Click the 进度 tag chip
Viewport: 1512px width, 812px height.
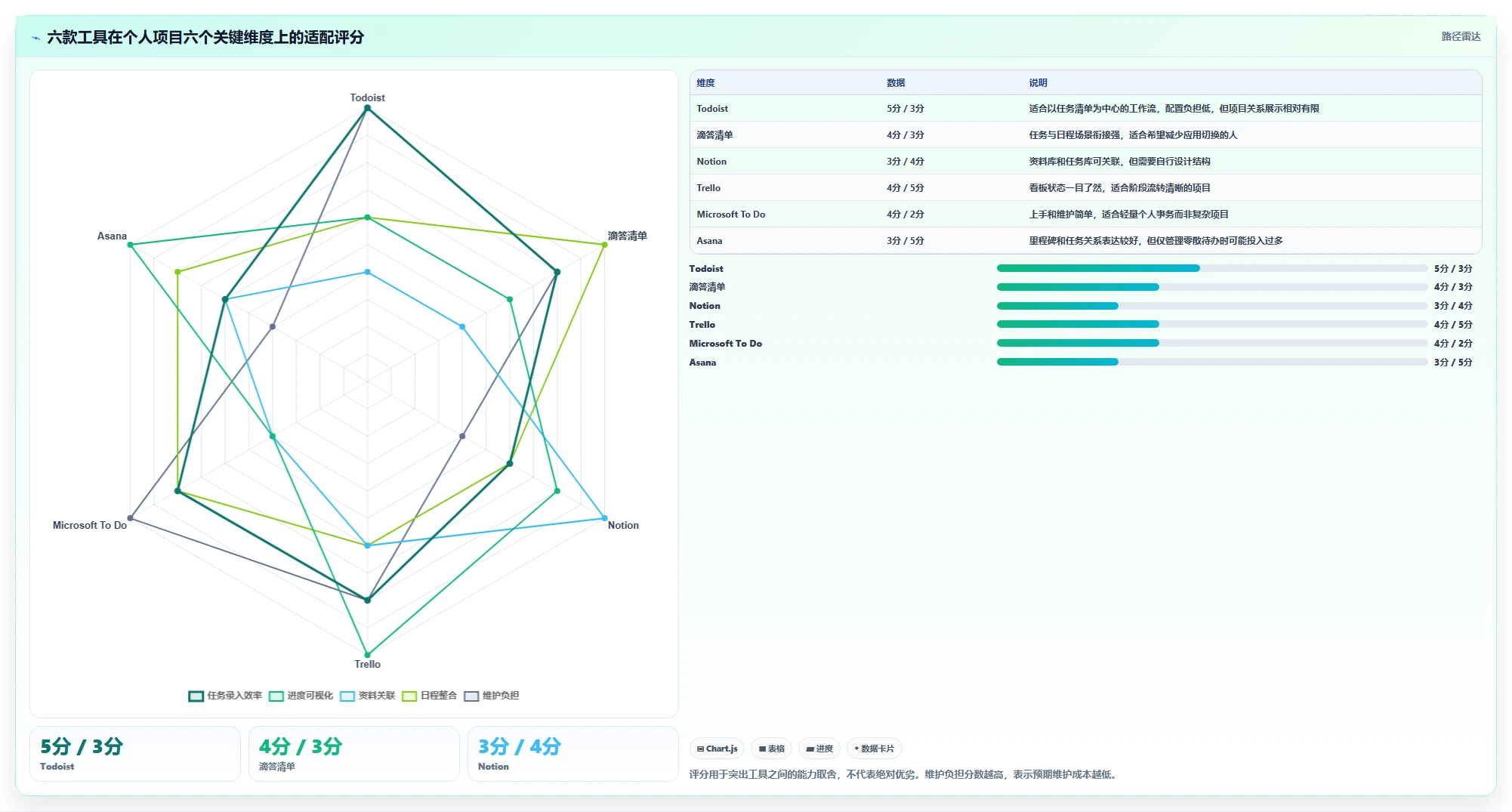(x=819, y=749)
